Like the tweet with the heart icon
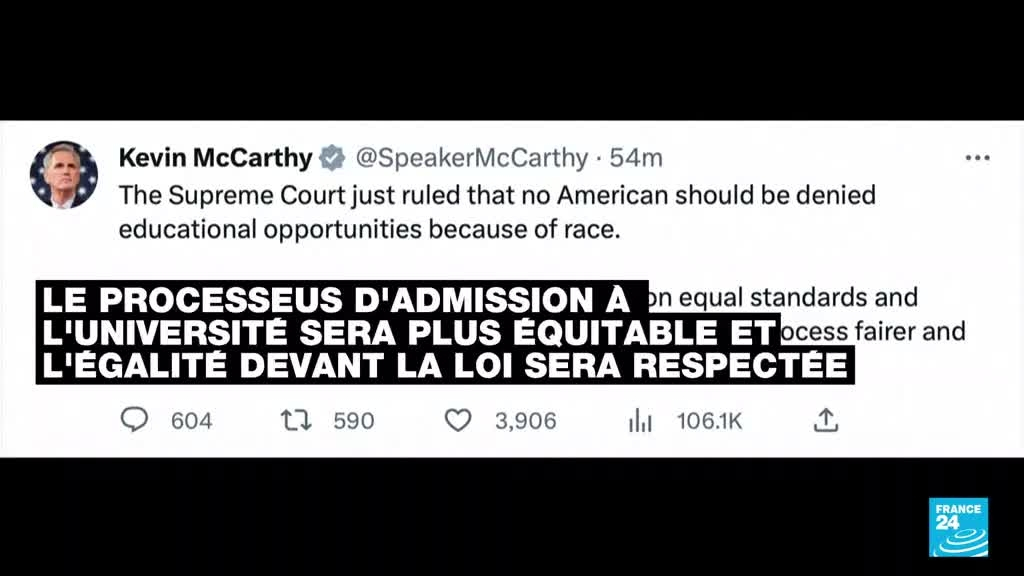 pyautogui.click(x=458, y=421)
